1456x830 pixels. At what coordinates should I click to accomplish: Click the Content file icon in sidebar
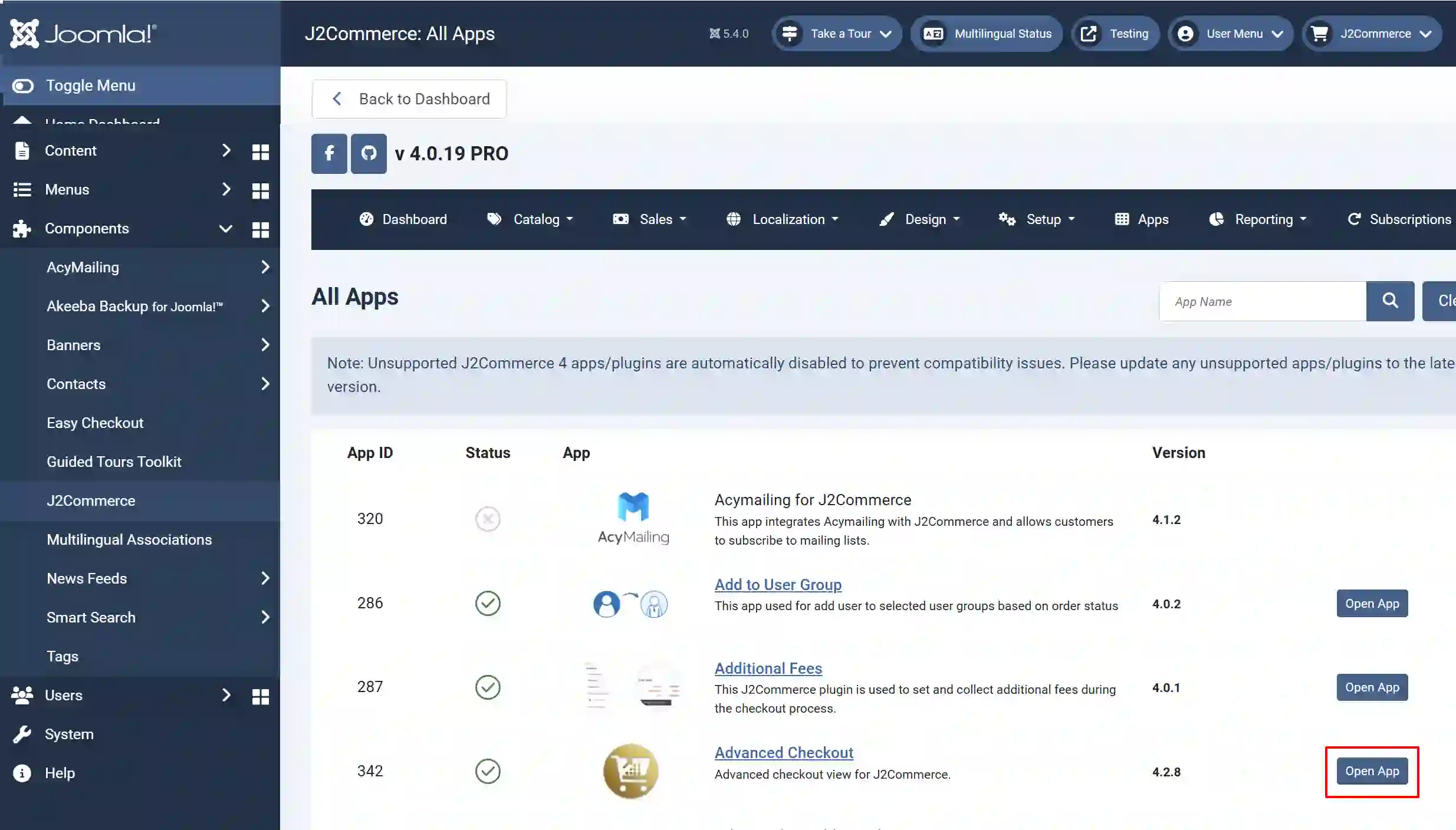(22, 150)
